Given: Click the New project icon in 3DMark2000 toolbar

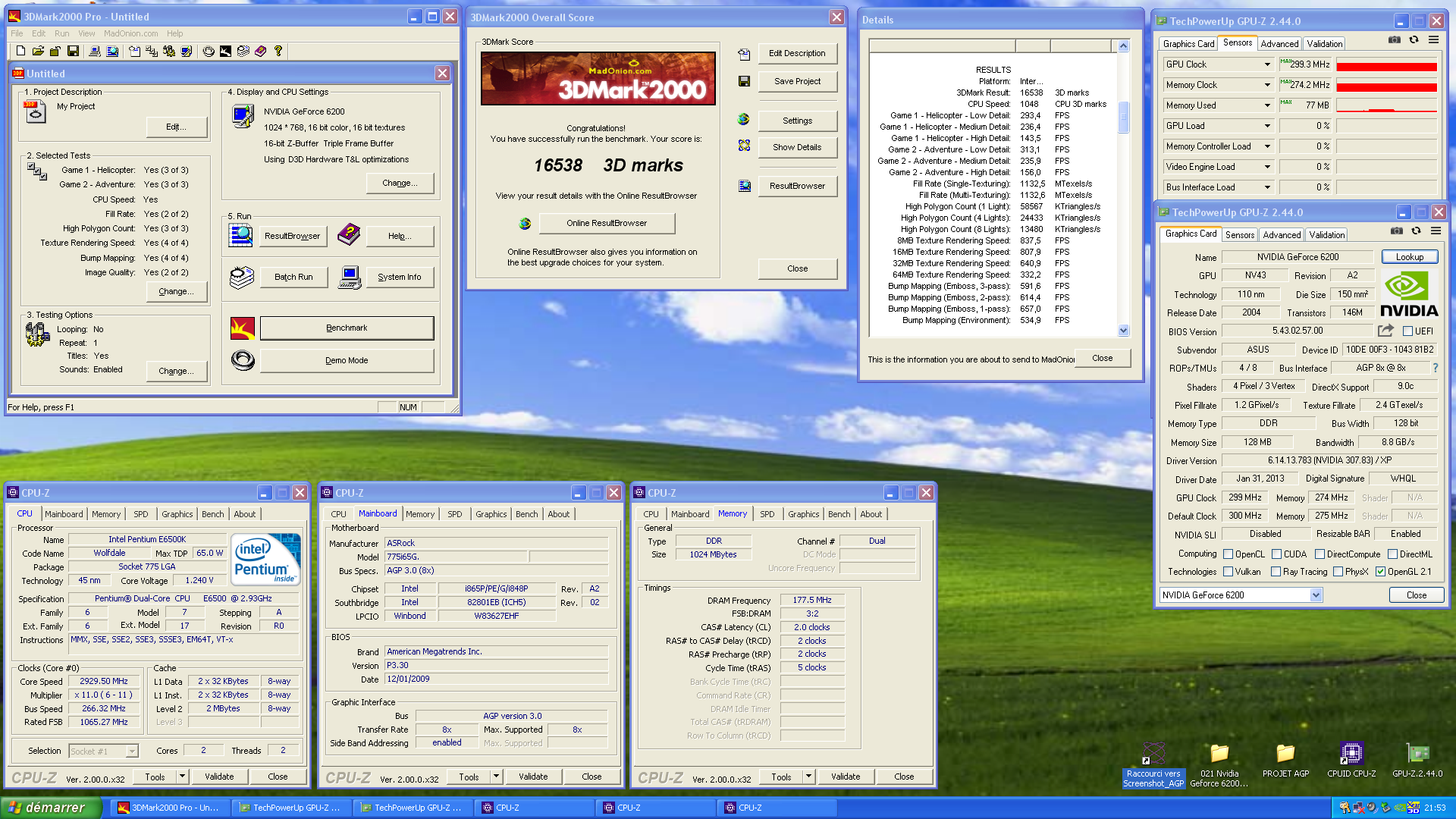Looking at the screenshot, I should click(x=20, y=51).
